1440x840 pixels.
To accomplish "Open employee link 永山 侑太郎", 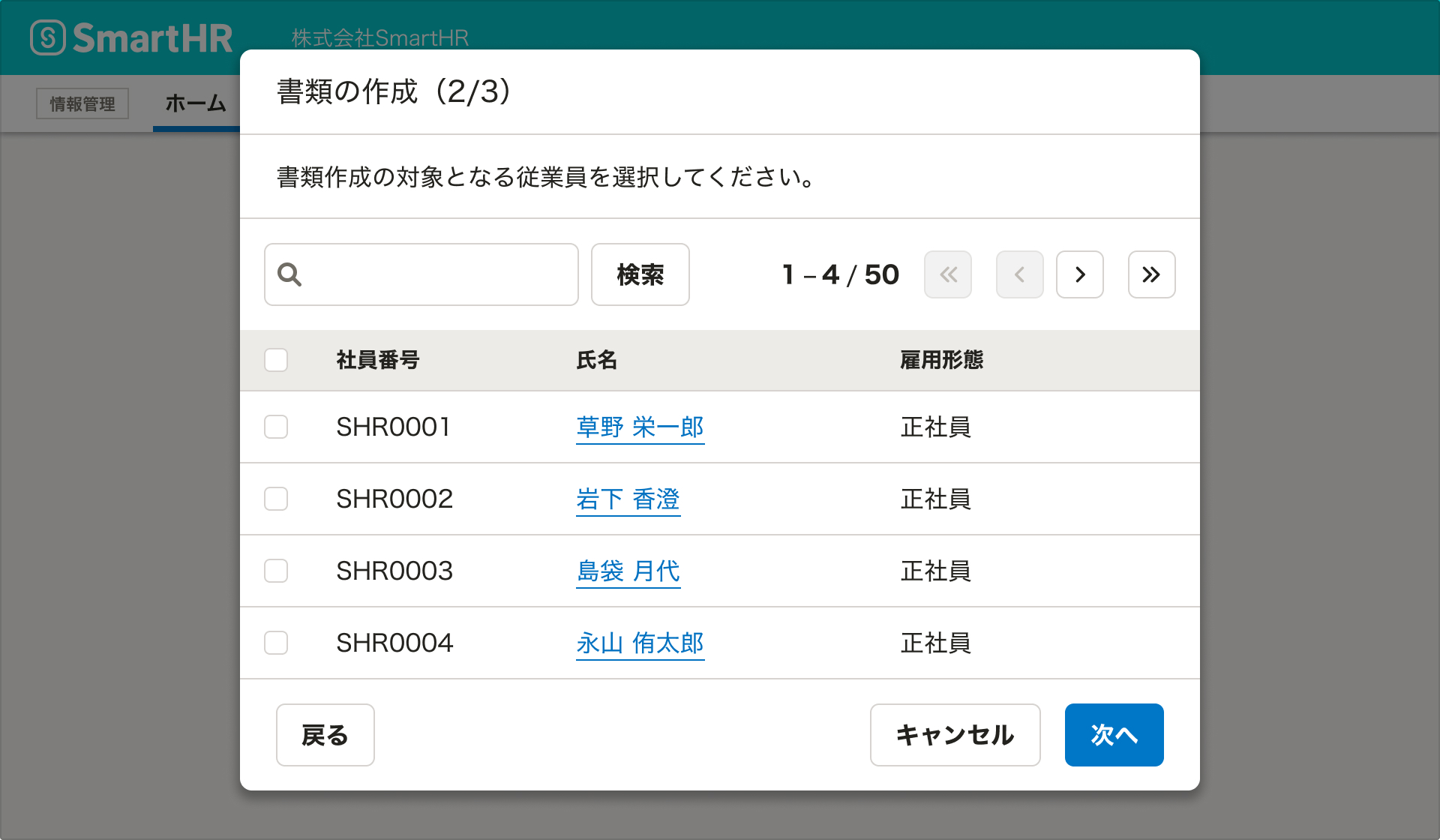I will [x=640, y=643].
